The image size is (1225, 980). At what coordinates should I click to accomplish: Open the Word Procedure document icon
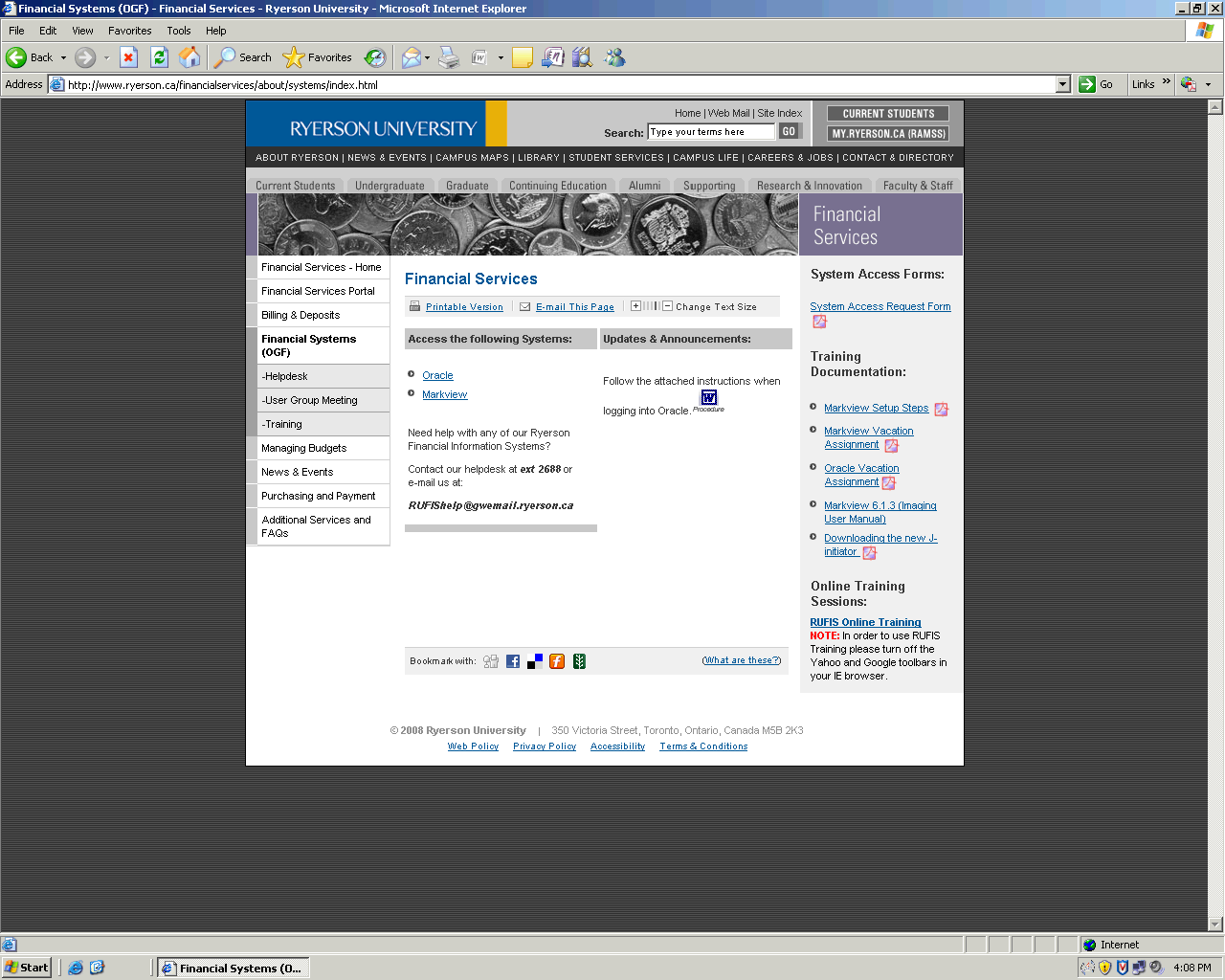(709, 398)
